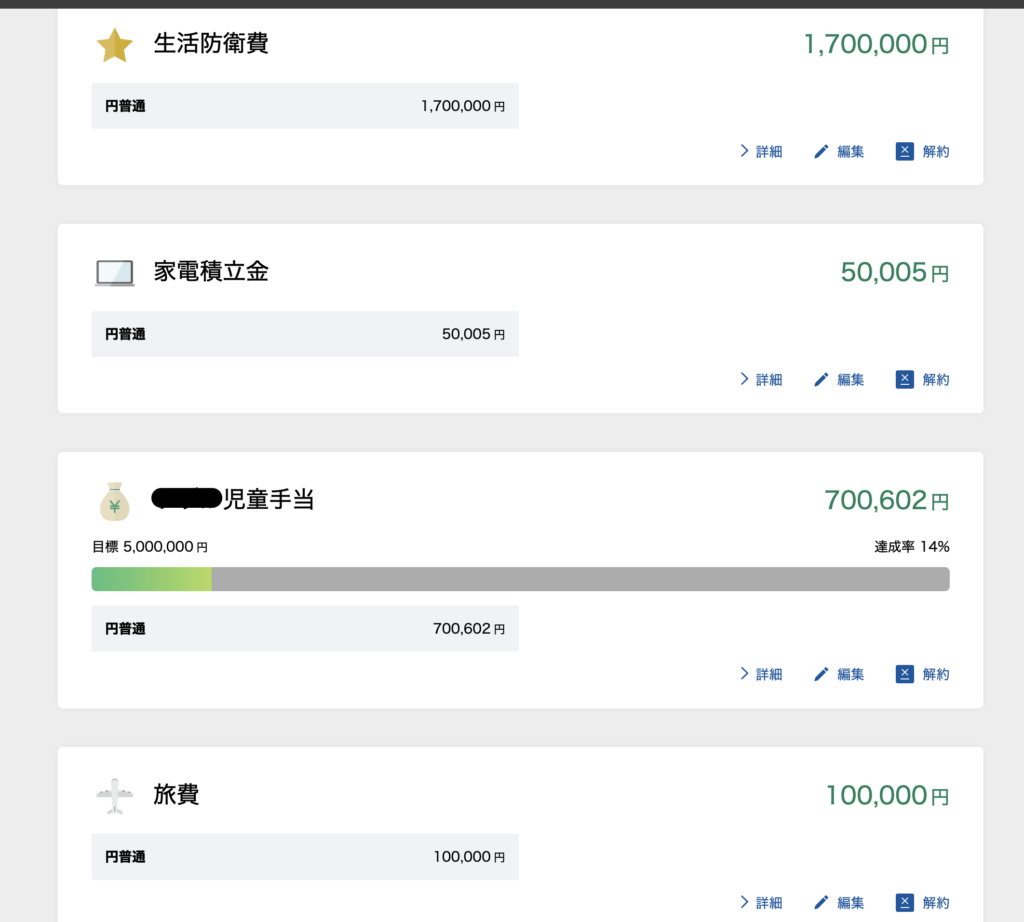
Task: Click the pencil edit icon for 児童手当
Action: [822, 674]
